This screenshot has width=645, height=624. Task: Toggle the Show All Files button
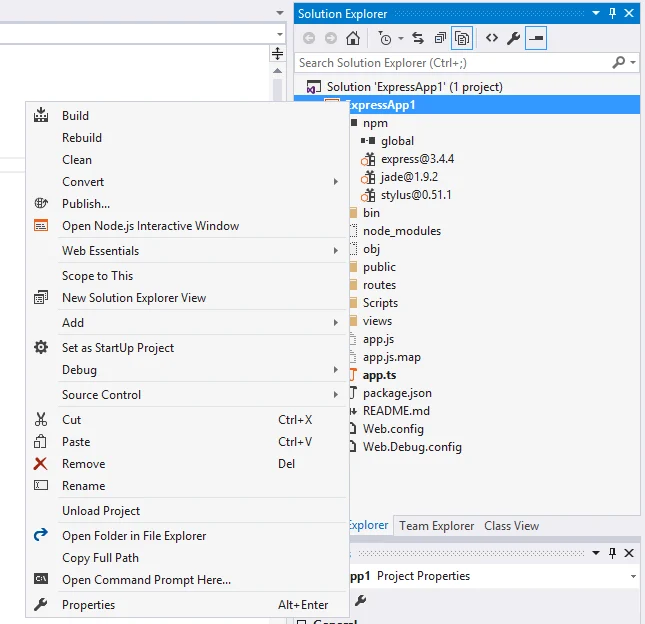462,38
